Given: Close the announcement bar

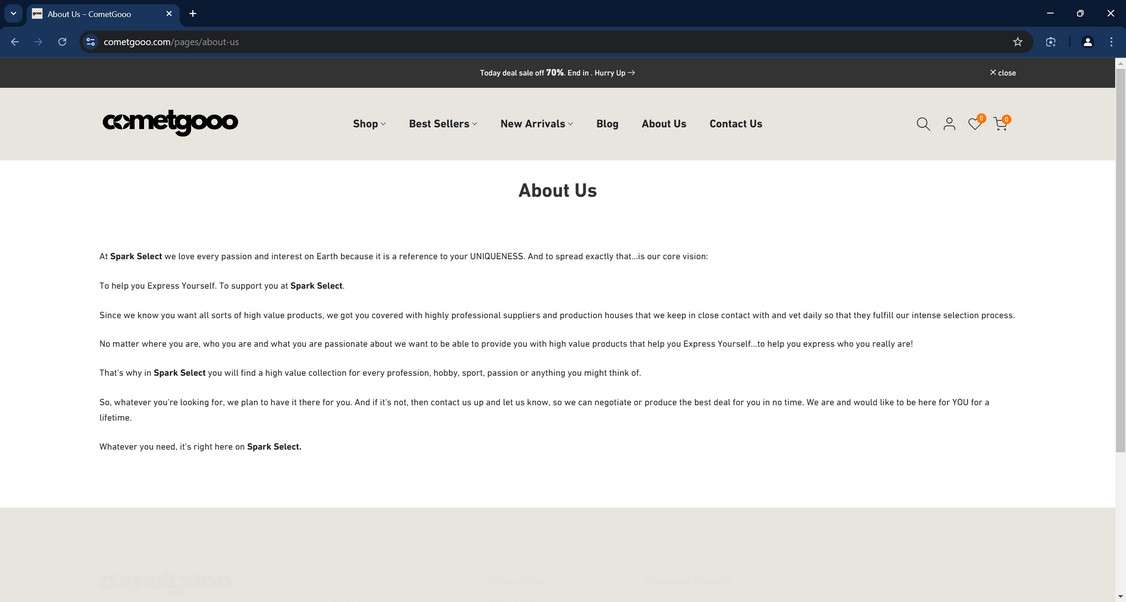Looking at the screenshot, I should click(1002, 73).
